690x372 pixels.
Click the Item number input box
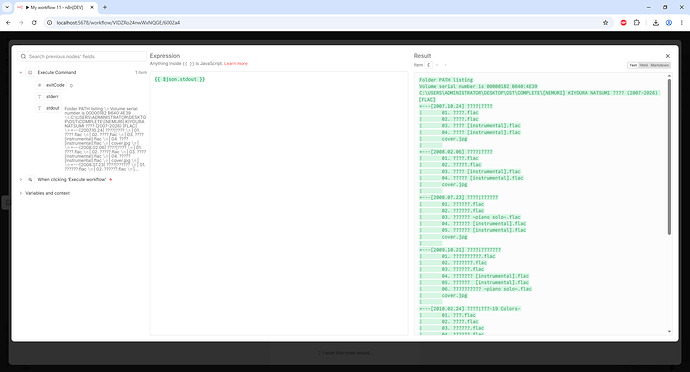(429, 65)
